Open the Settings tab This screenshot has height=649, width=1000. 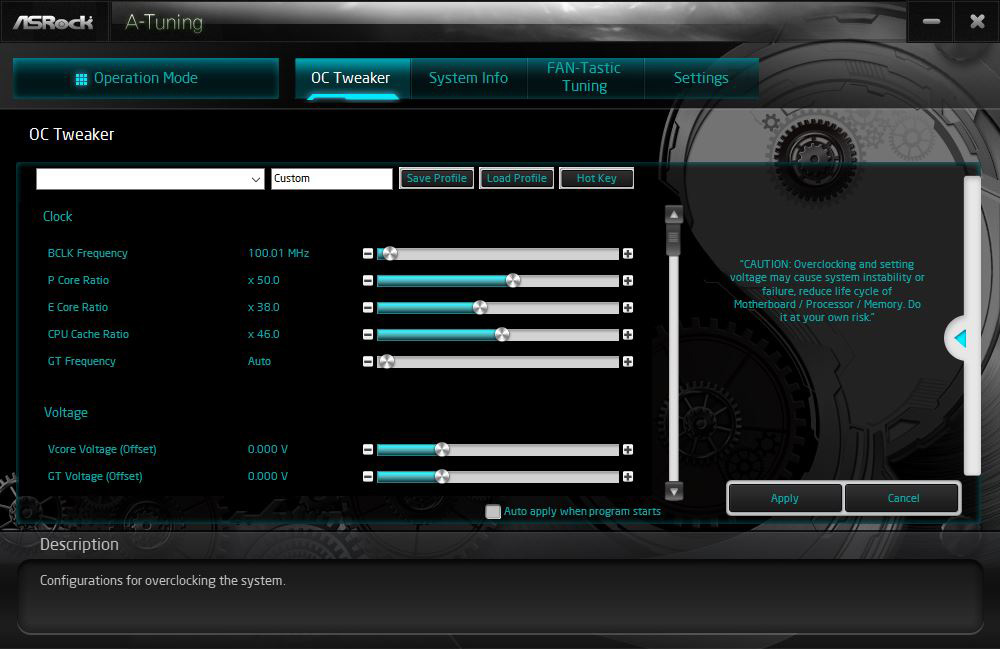701,78
